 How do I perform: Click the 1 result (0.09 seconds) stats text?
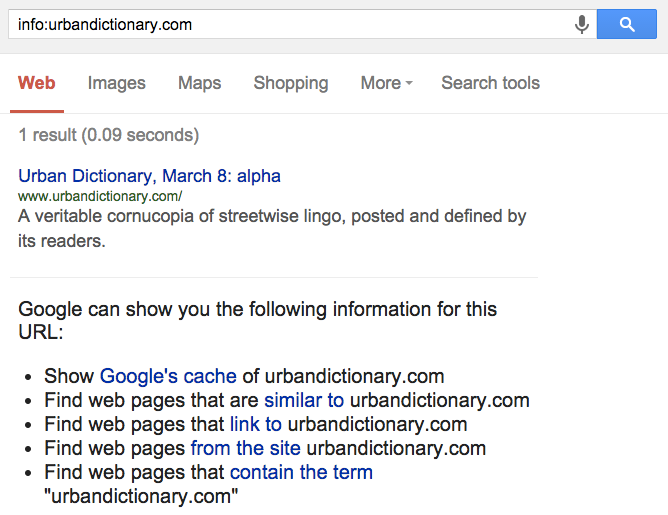click(108, 135)
